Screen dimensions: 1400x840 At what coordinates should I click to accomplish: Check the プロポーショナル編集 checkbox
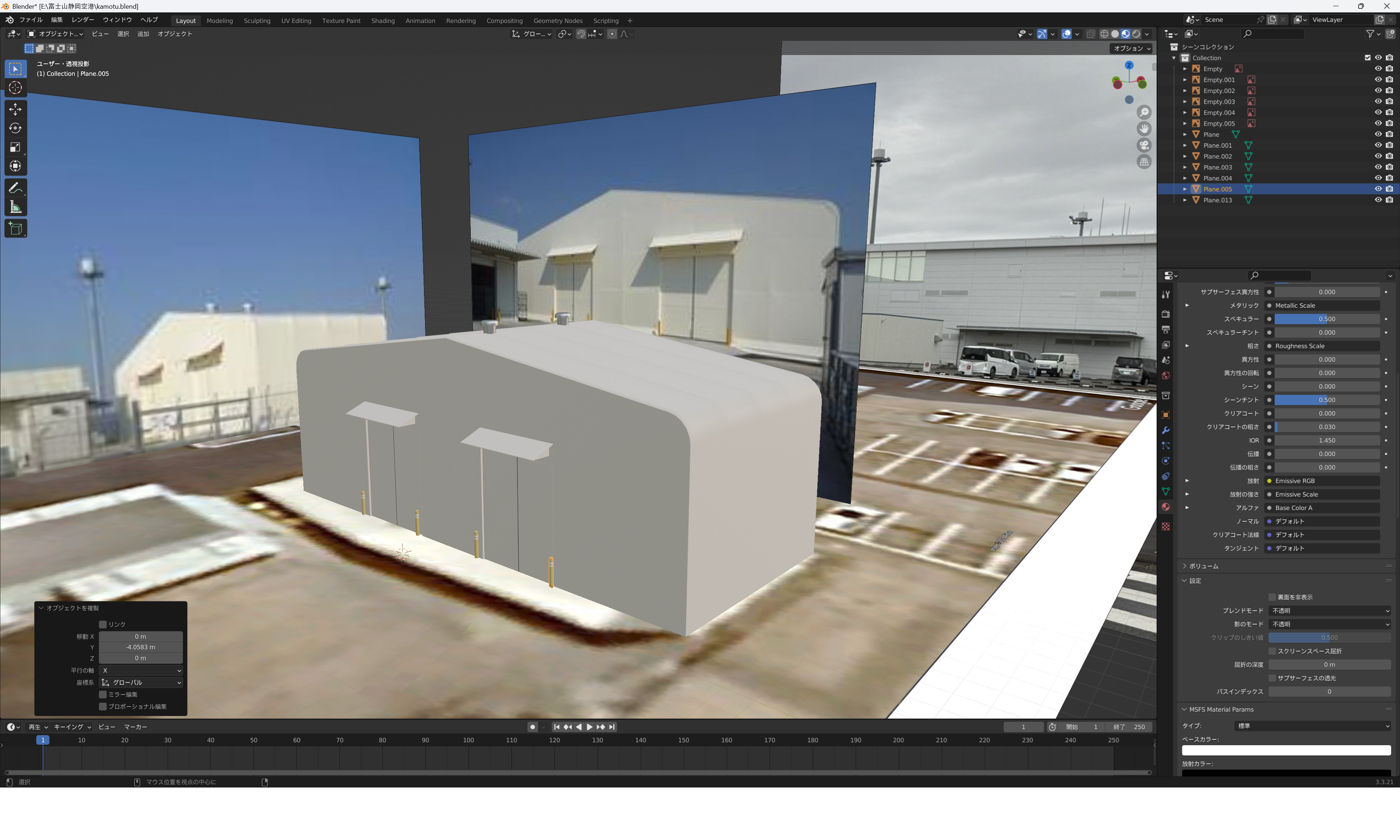tap(103, 707)
